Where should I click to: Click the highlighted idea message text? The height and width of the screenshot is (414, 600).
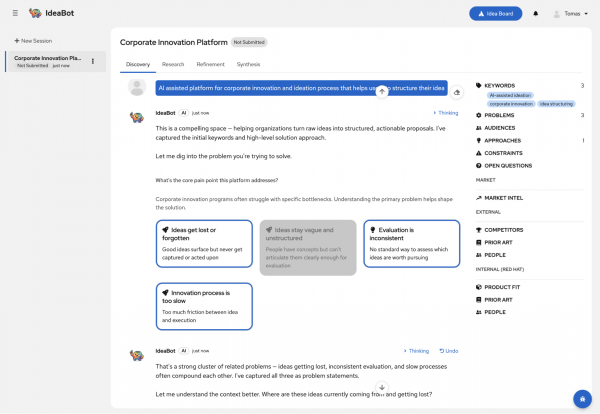click(x=302, y=88)
